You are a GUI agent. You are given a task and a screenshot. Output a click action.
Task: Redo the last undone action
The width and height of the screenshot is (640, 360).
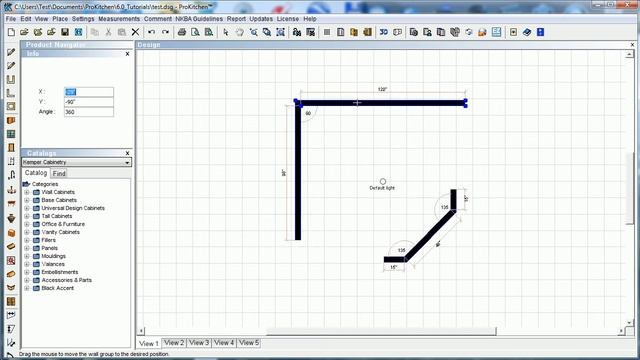click(x=165, y=32)
